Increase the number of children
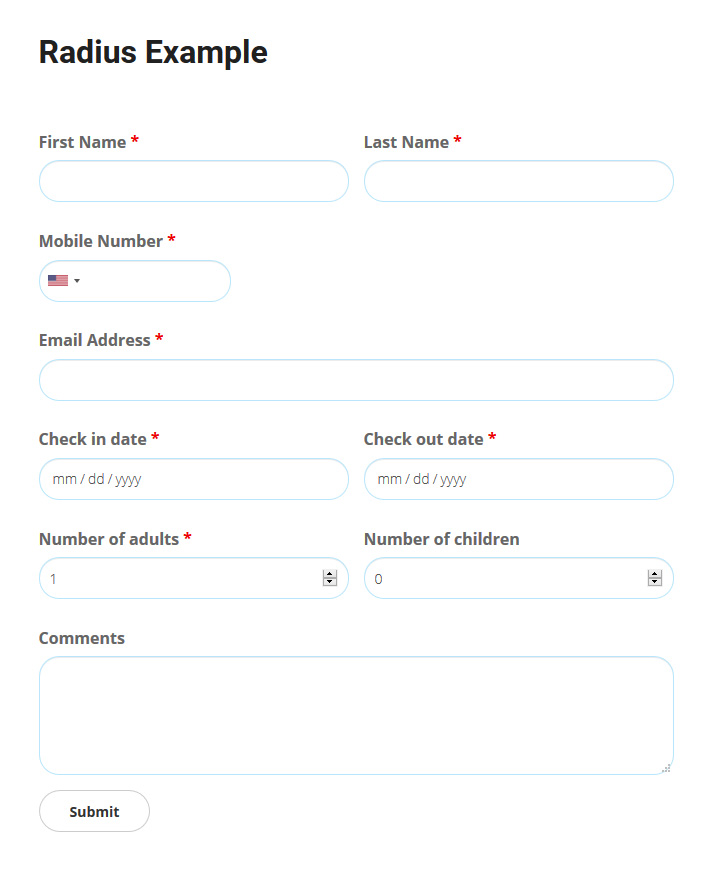This screenshot has width=715, height=871. [655, 574]
